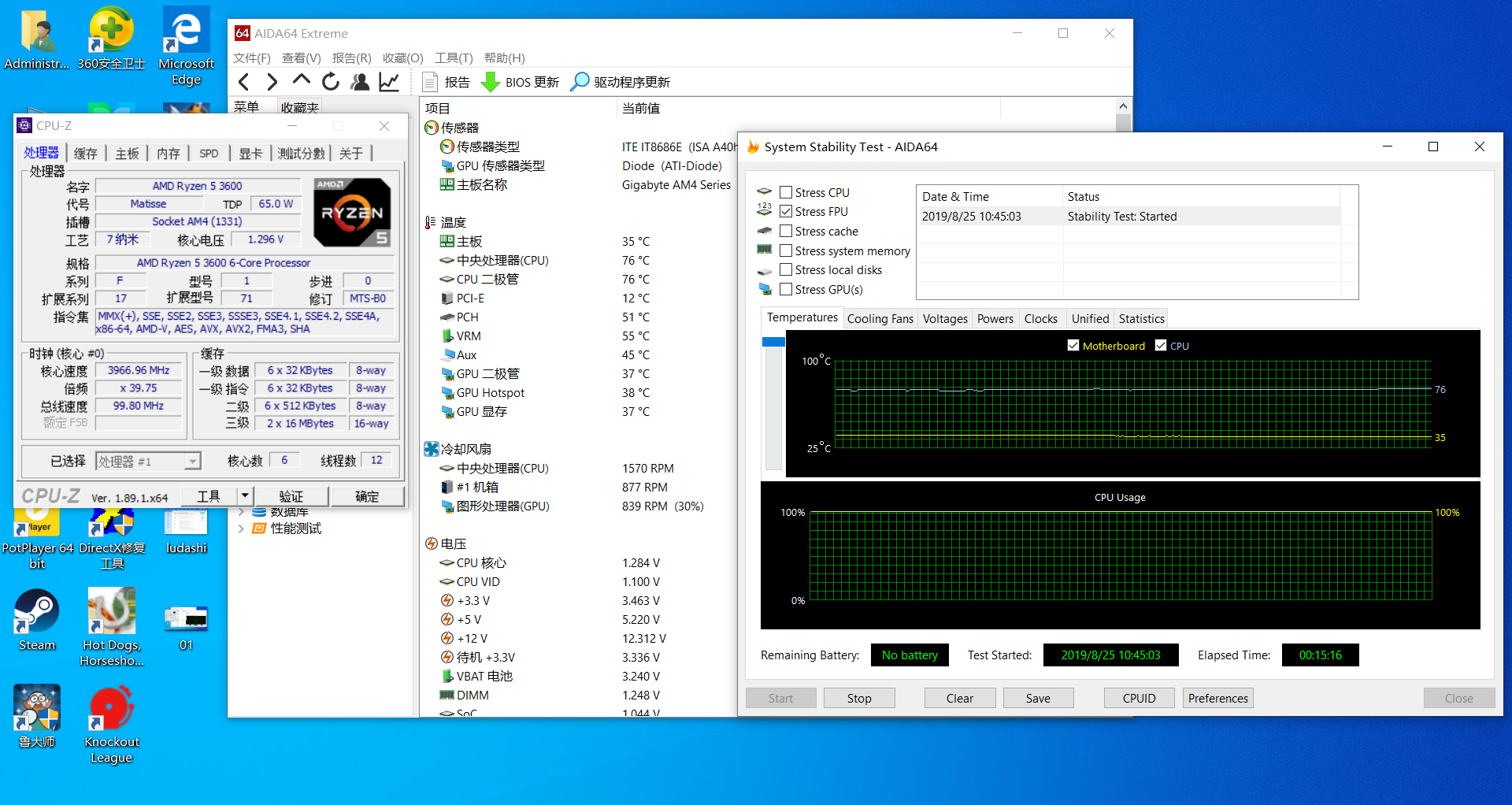Open the graph icon in AIDA64 toolbar
This screenshot has height=805, width=1512.
coord(389,82)
